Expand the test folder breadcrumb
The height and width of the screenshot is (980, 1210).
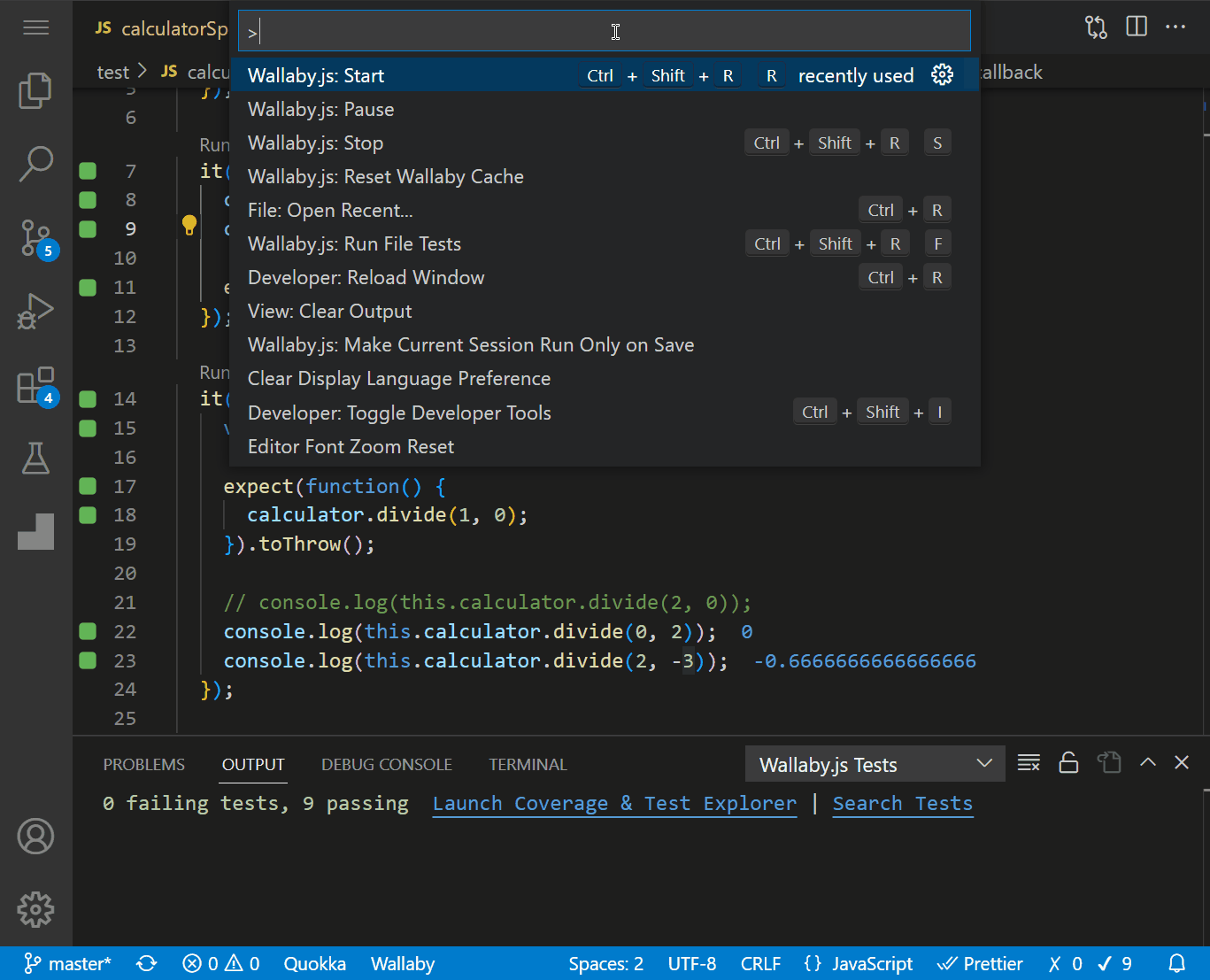pyautogui.click(x=112, y=72)
